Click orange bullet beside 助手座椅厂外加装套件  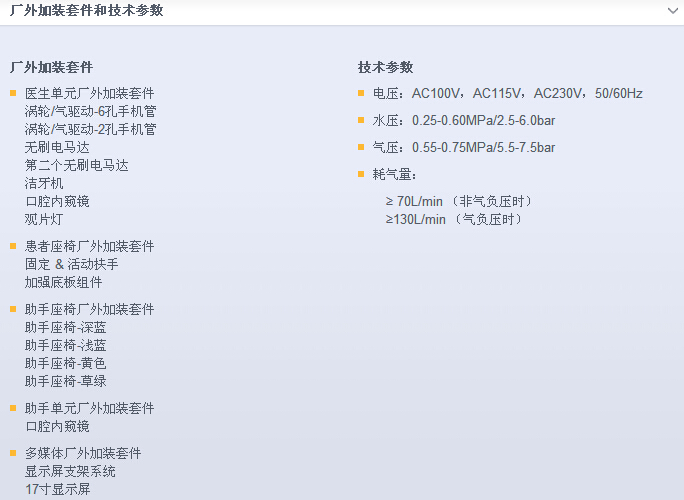(x=13, y=309)
